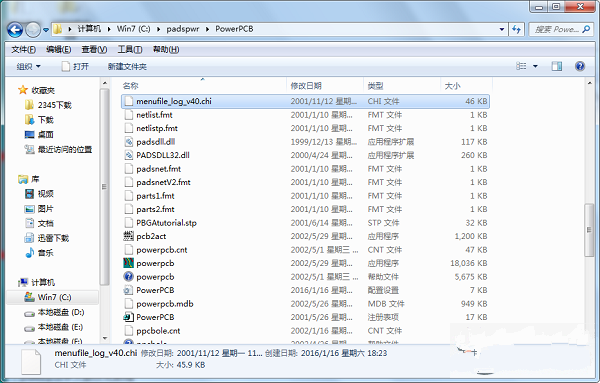Open the 查看(V) menu
Screen dimensions: 600x383
[94, 50]
